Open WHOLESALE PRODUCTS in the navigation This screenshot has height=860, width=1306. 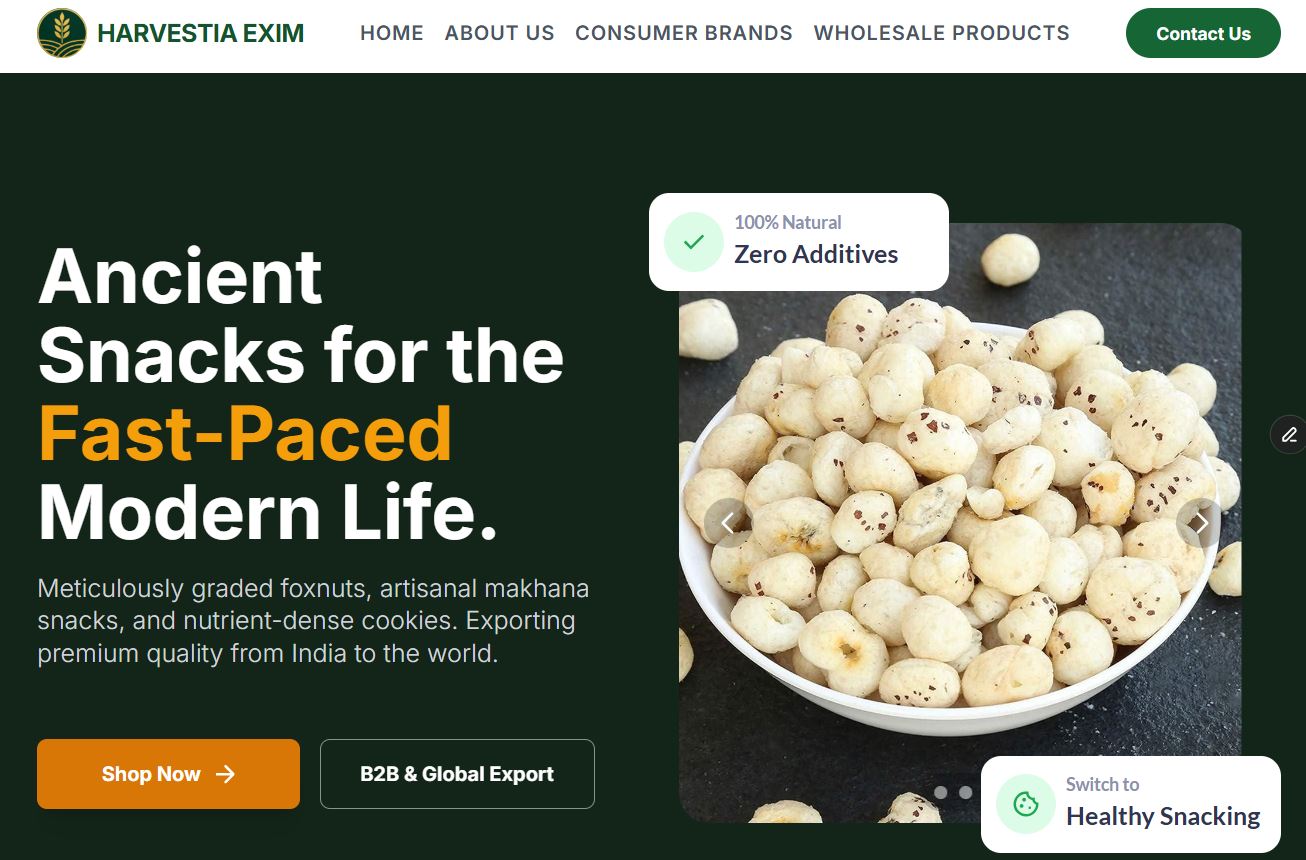tap(942, 33)
